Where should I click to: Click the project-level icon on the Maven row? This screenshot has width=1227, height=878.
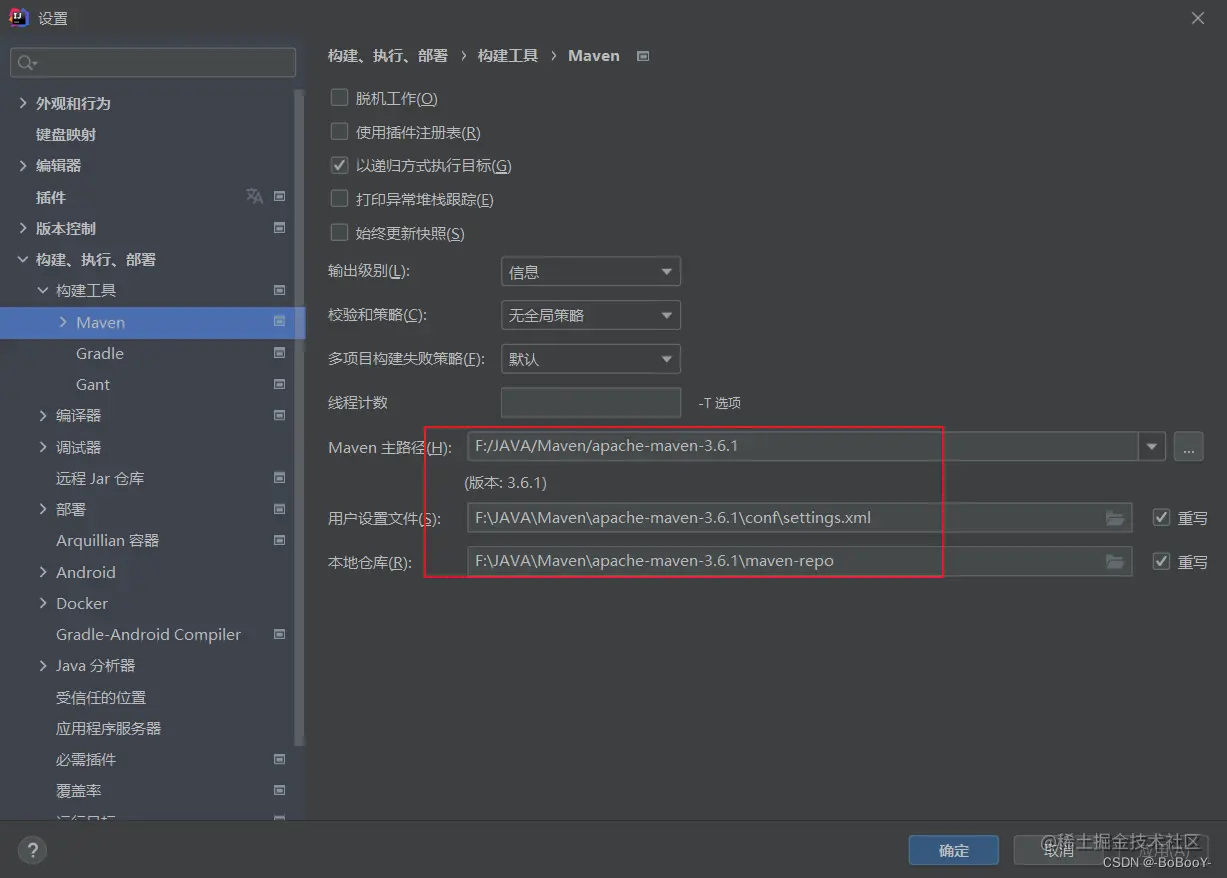point(280,322)
